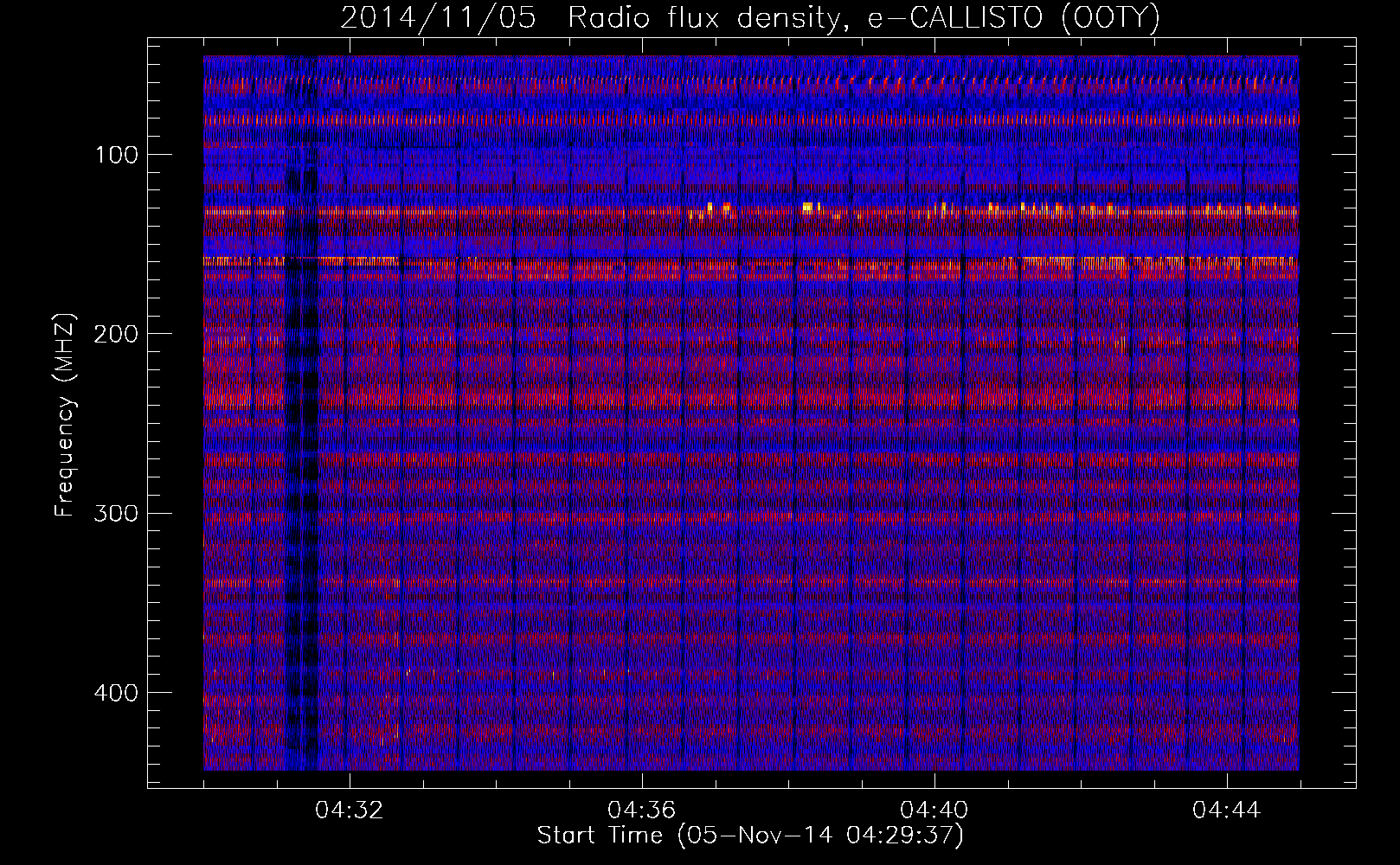1400x865 pixels.
Task: Click the 'Frequency (MHZ)' axis label
Action: (65, 414)
